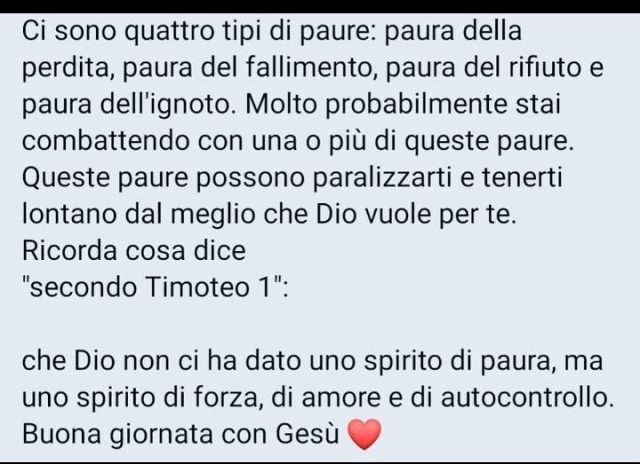Click the word "fallimento"
The width and height of the screenshot is (640, 464).
310,67
